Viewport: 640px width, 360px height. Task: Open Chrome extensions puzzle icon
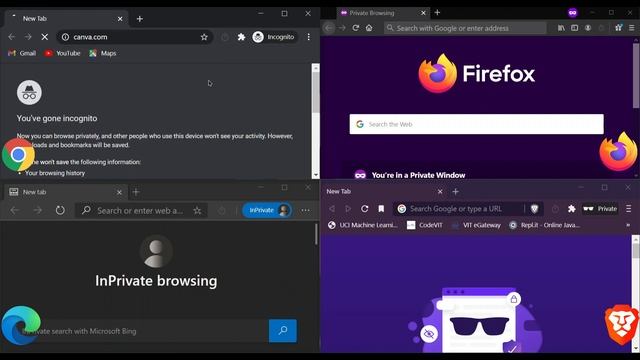[x=241, y=37]
